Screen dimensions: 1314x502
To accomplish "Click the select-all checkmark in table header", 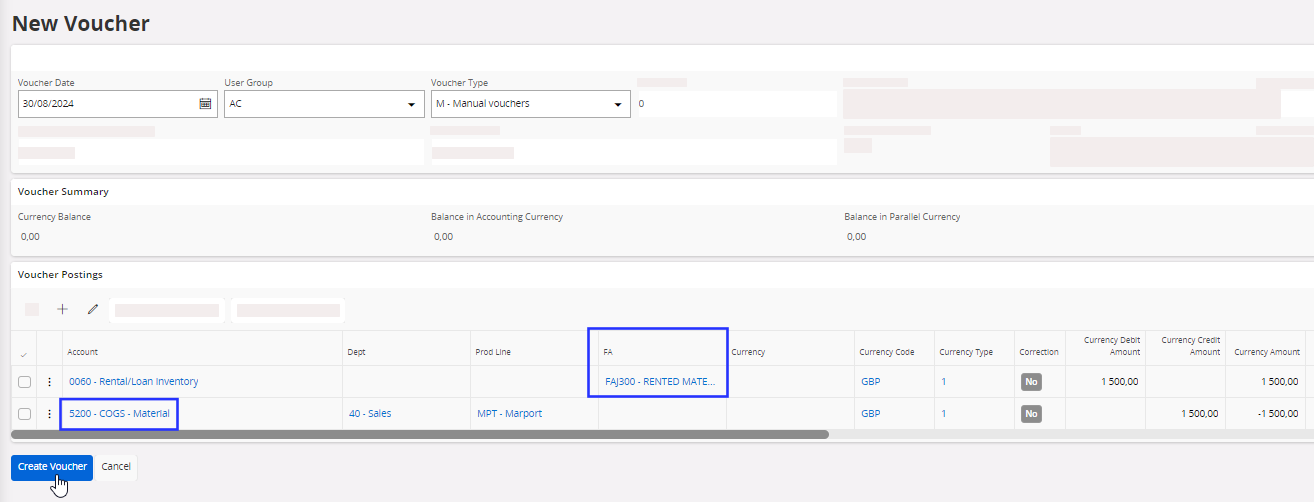I will pos(24,353).
